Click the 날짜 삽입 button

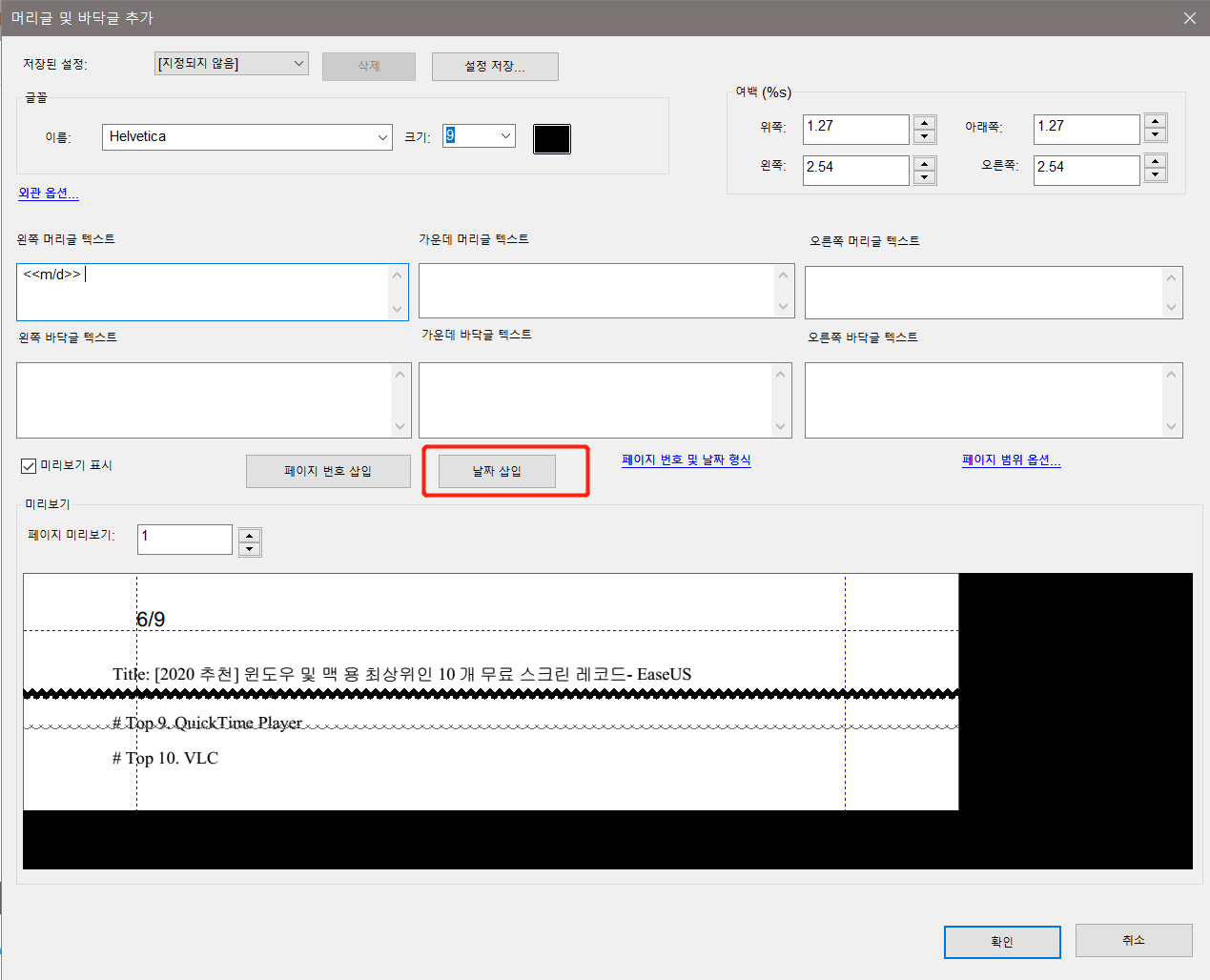tap(497, 471)
